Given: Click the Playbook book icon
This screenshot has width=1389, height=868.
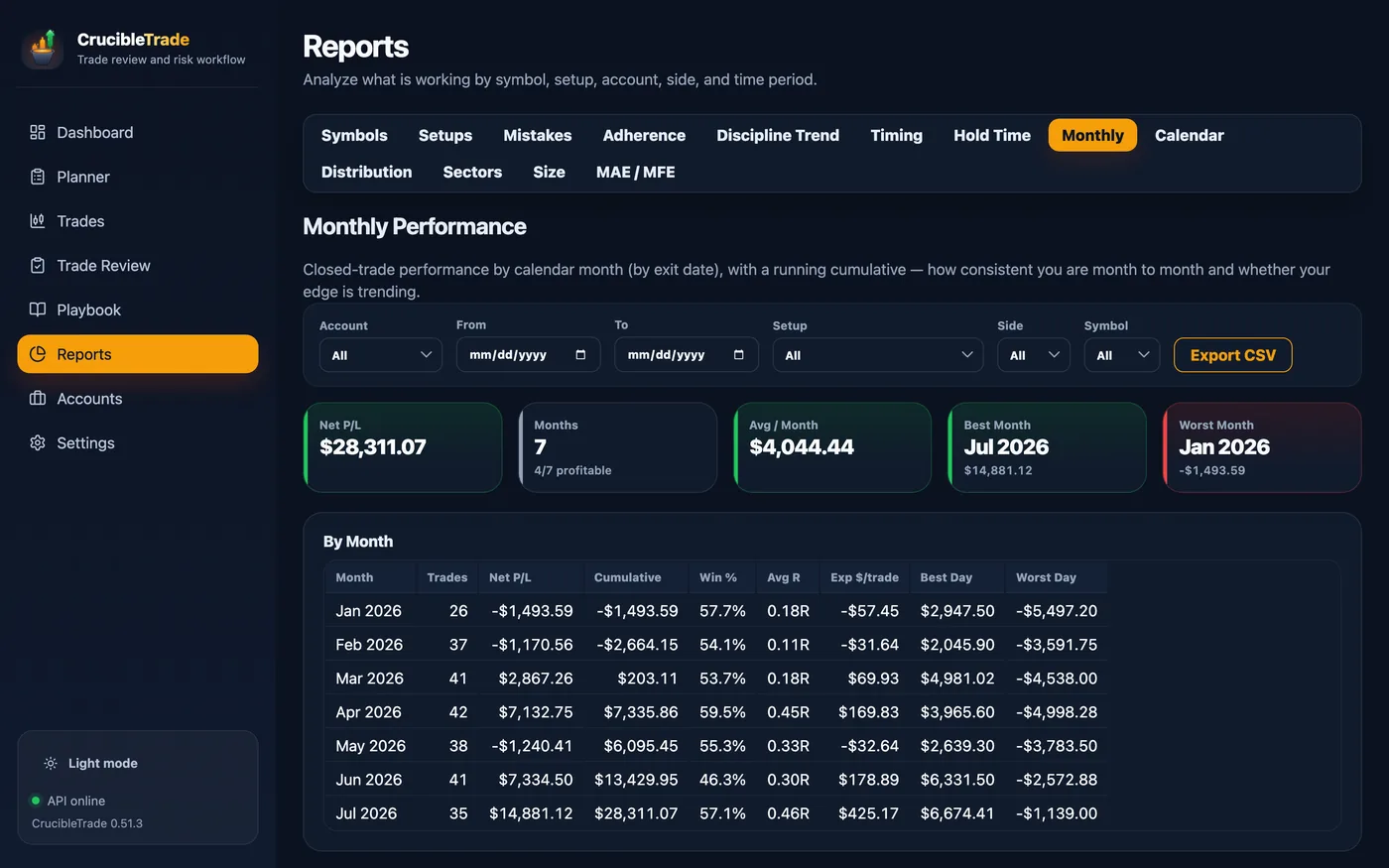Looking at the screenshot, I should [x=38, y=310].
